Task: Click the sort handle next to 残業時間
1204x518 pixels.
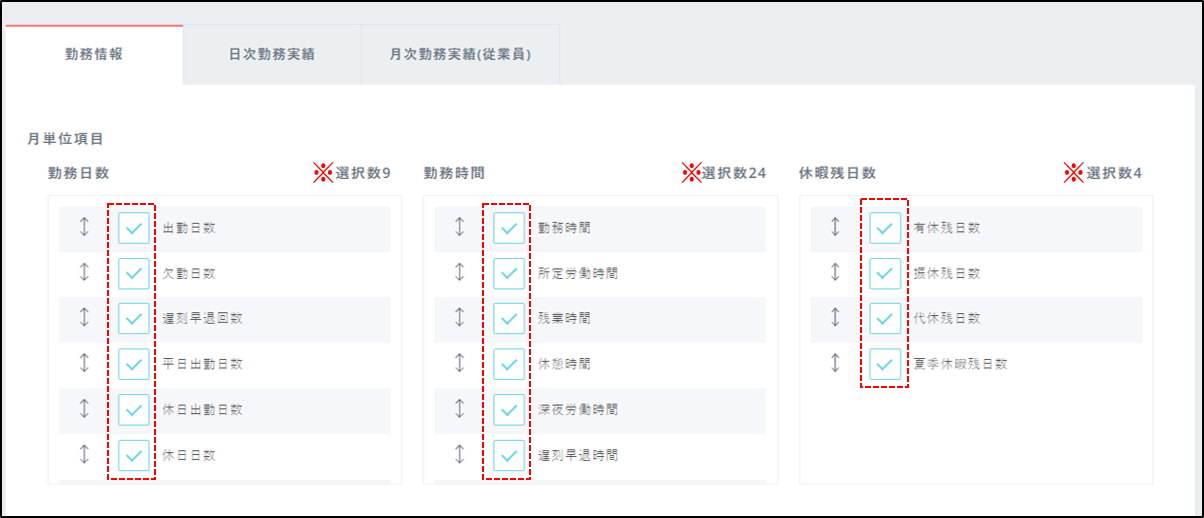Action: pos(460,318)
